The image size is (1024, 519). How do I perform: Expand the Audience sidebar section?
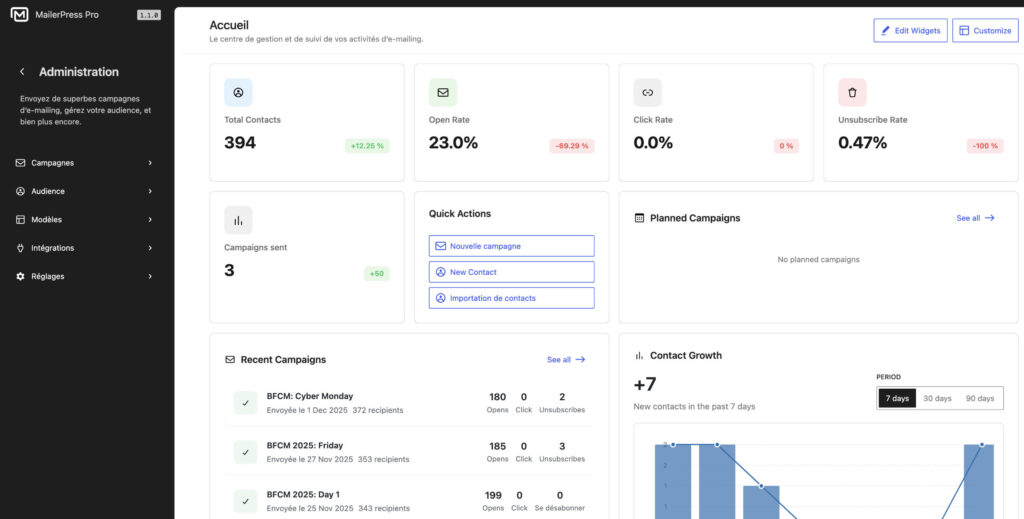85,191
